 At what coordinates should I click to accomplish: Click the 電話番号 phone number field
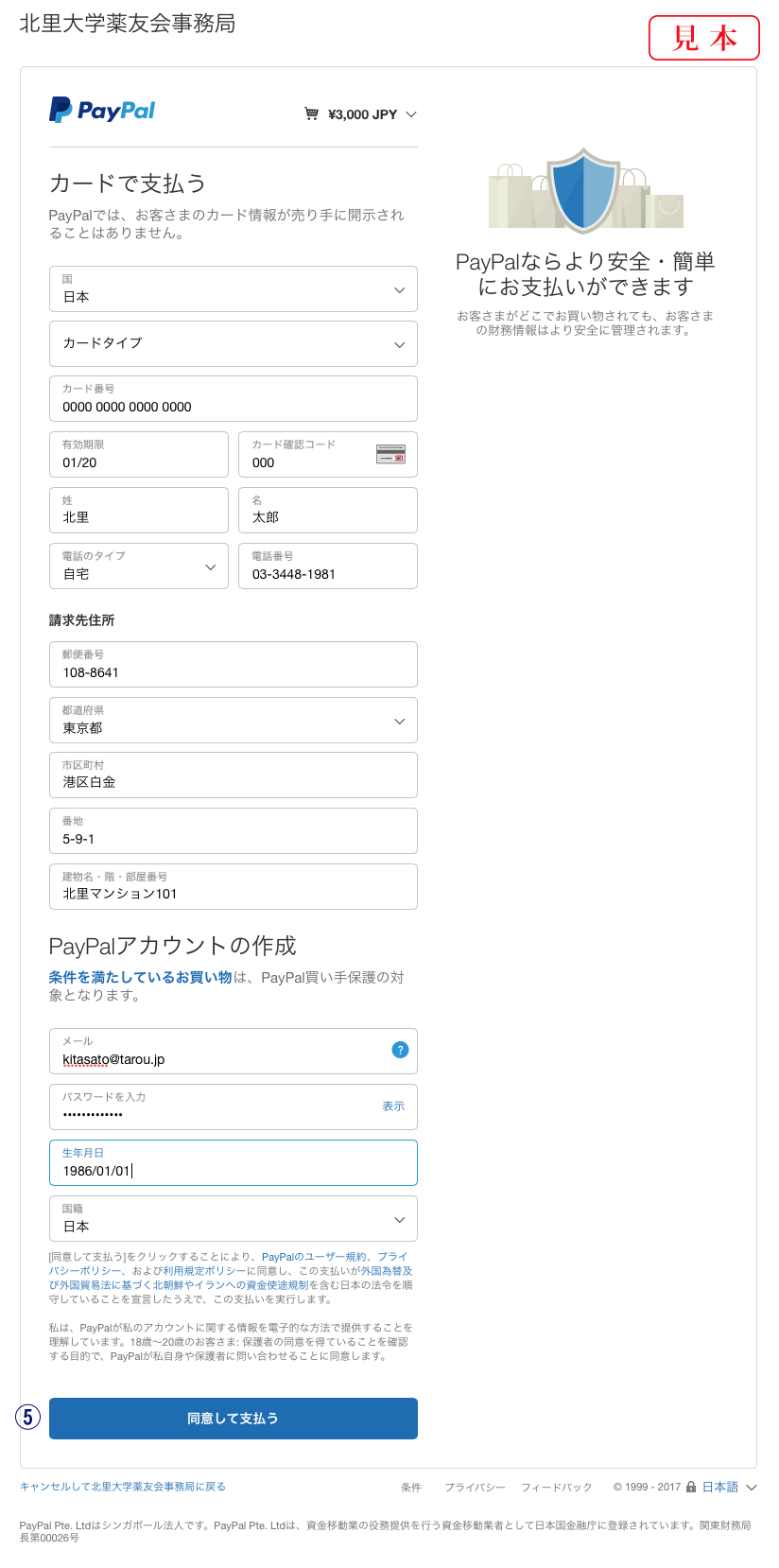point(328,566)
